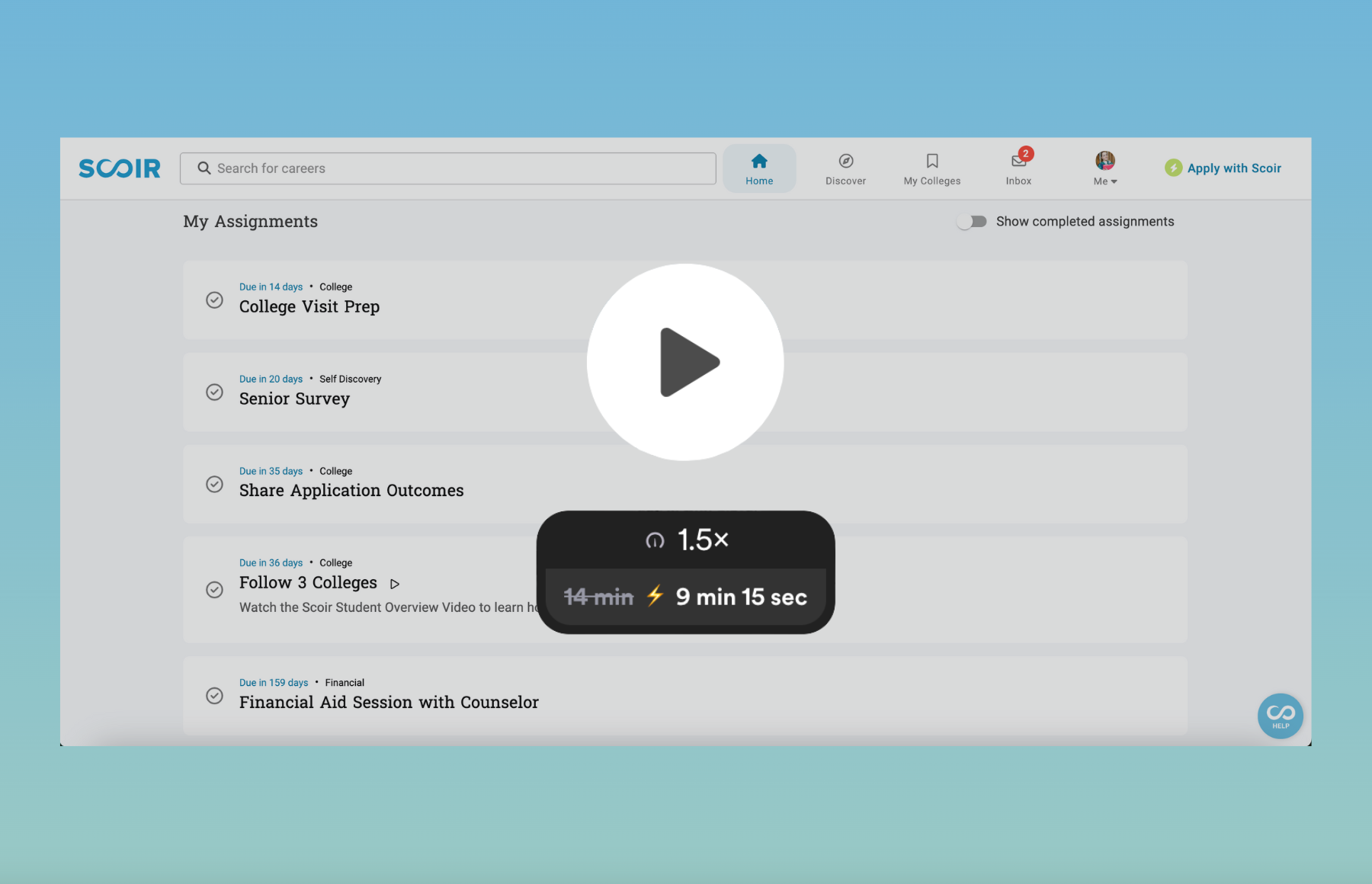Open the floating Help bubble

coord(1280,716)
